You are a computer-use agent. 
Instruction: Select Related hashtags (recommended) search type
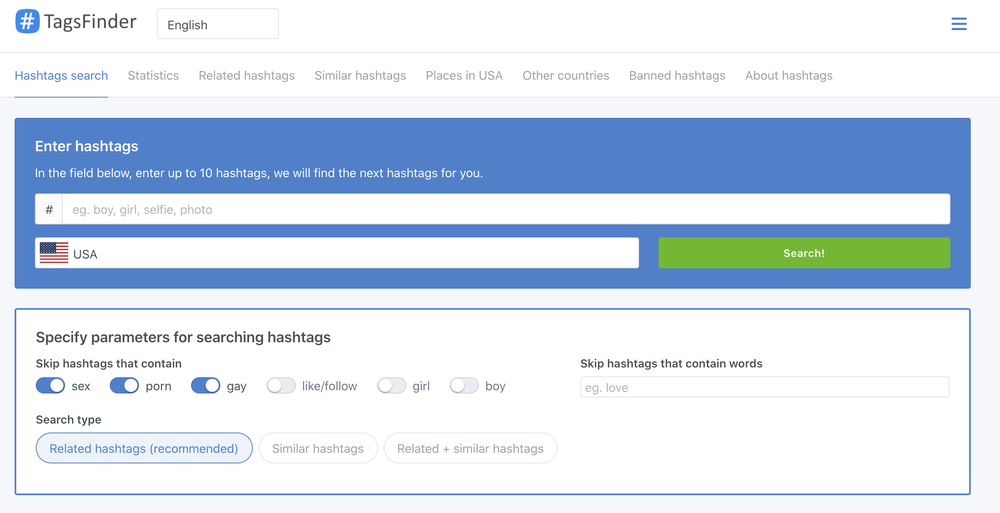(144, 449)
